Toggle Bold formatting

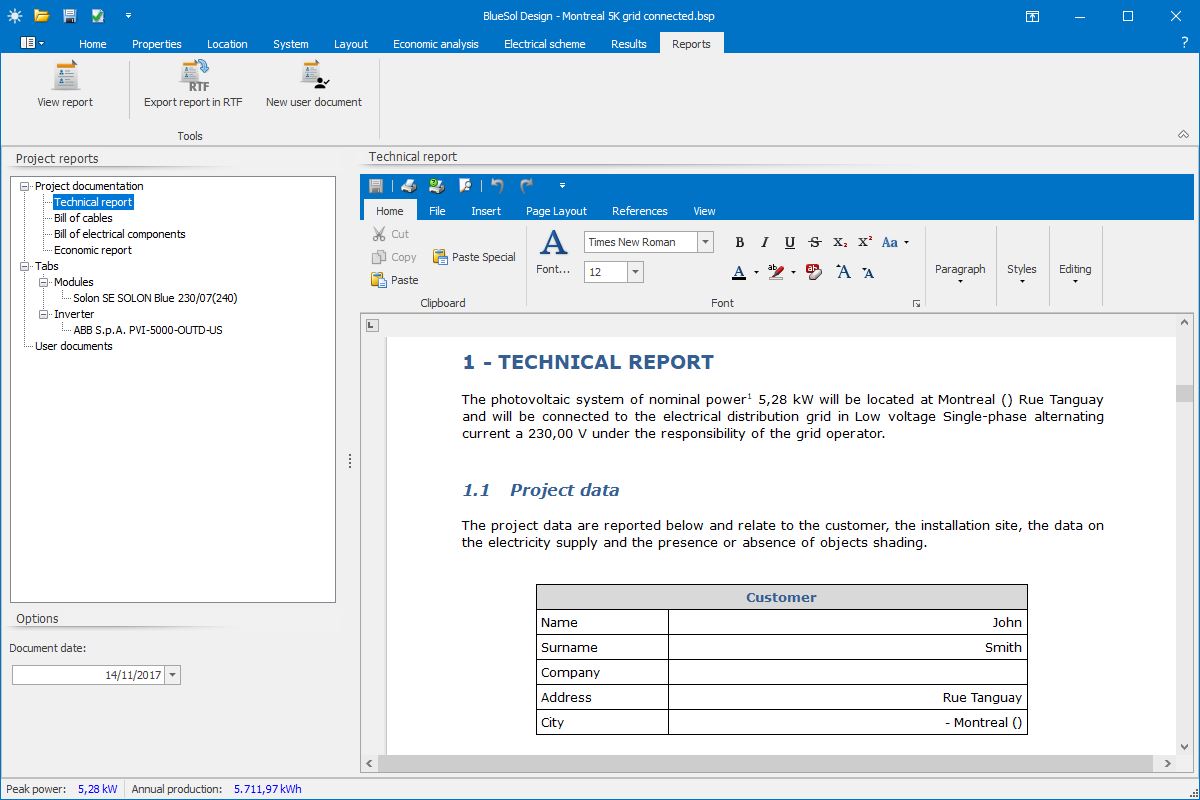tap(740, 242)
